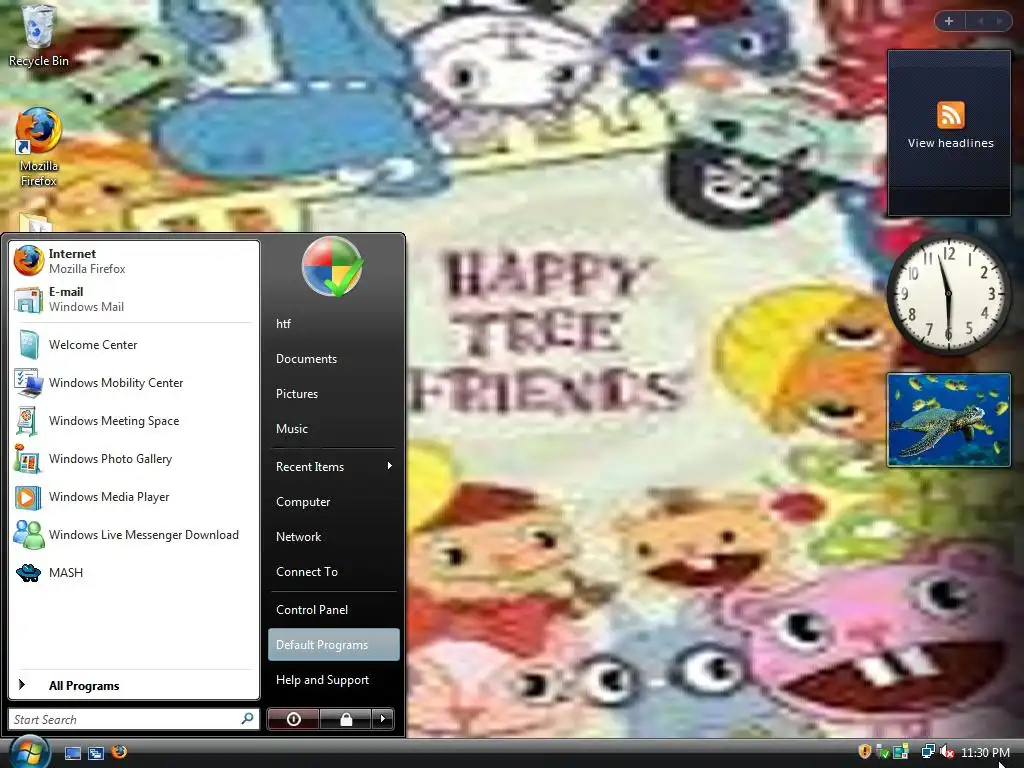Click View headlines in feed gadget
1024x768 pixels.
pyautogui.click(x=950, y=143)
